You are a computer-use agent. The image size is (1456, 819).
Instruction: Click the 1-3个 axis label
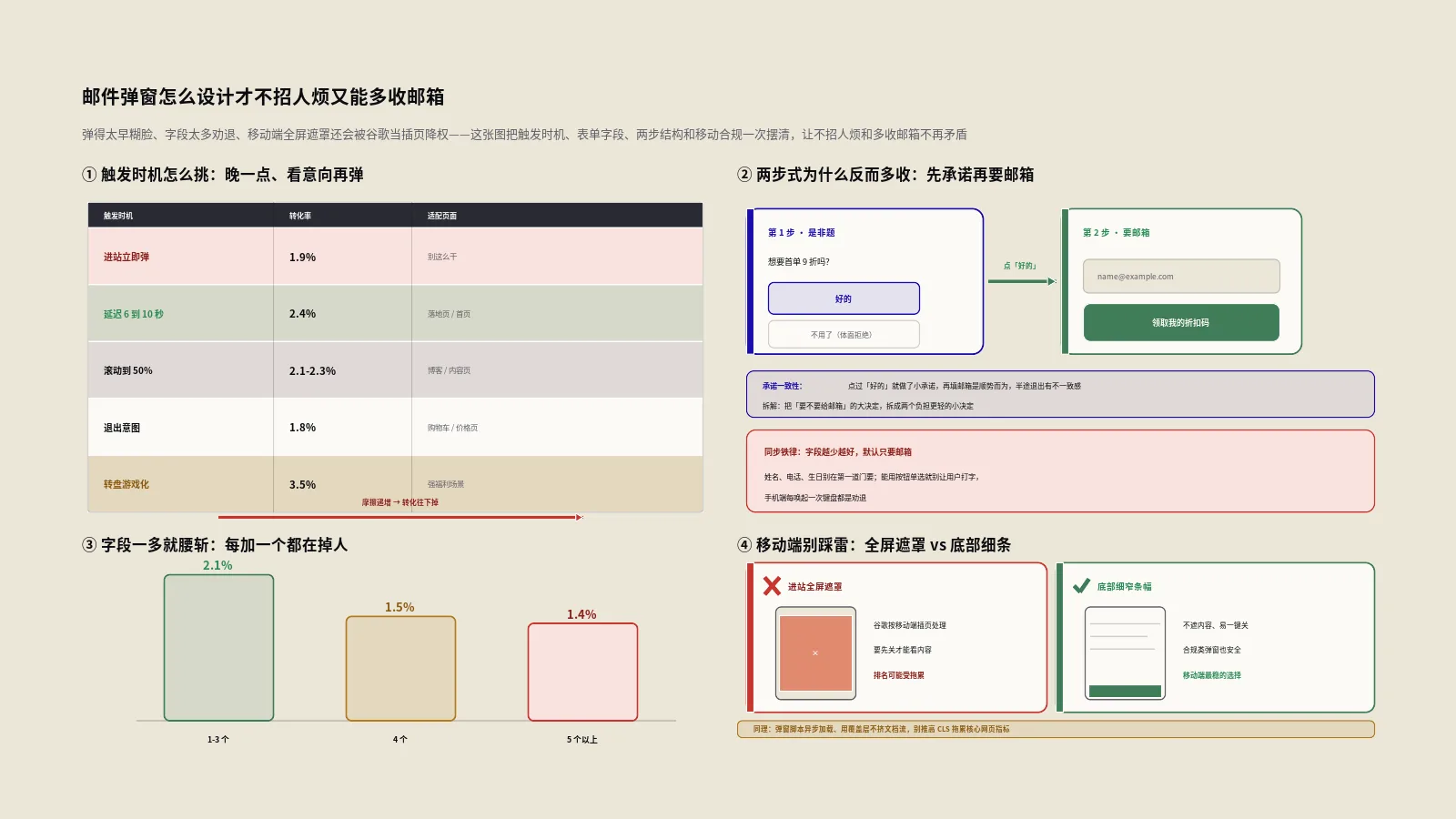218,740
